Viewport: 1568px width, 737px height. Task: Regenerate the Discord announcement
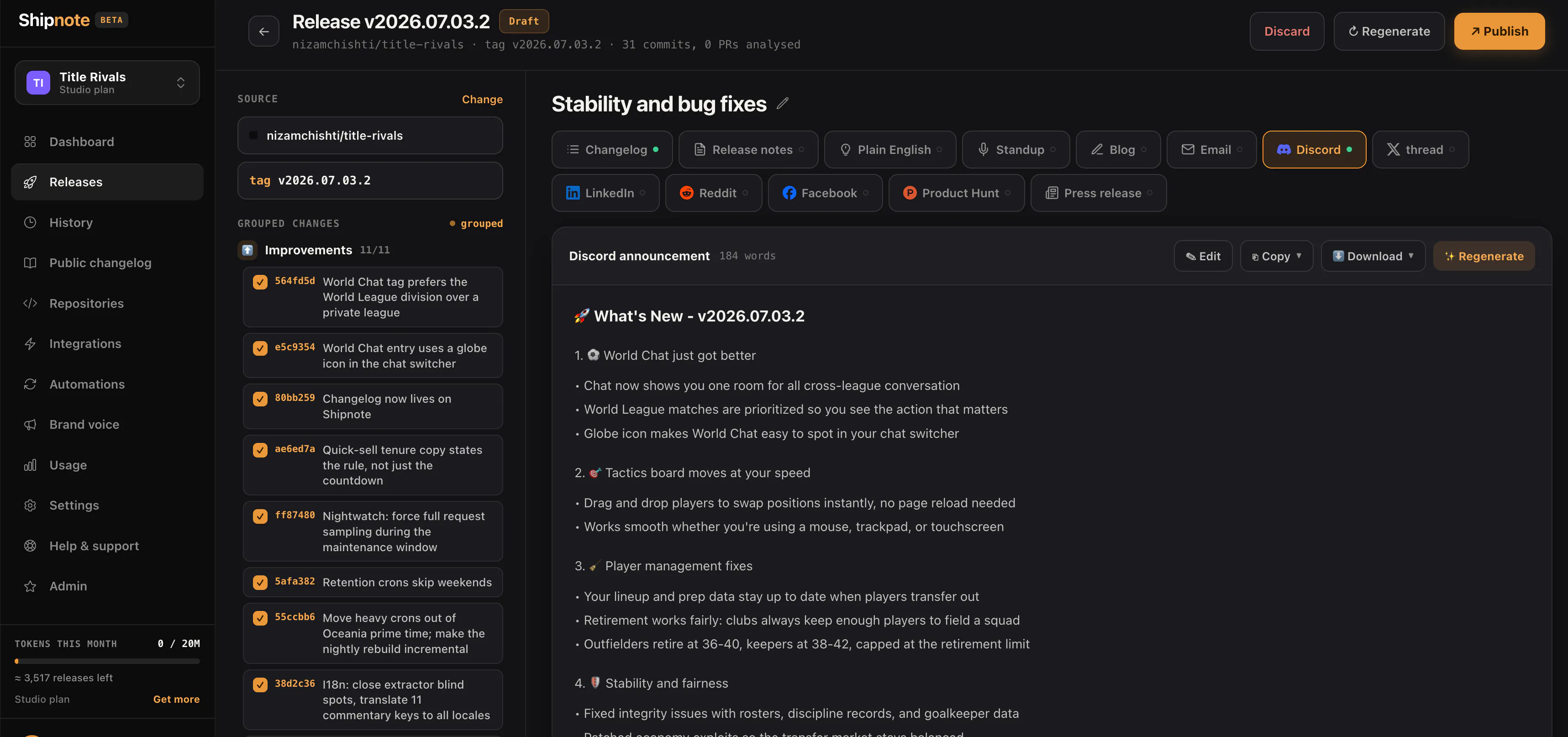[1484, 256]
